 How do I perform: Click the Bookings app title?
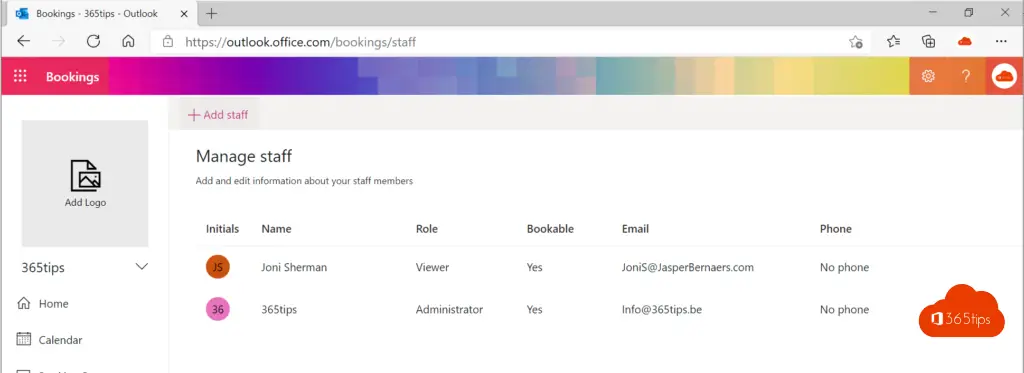(x=72, y=76)
